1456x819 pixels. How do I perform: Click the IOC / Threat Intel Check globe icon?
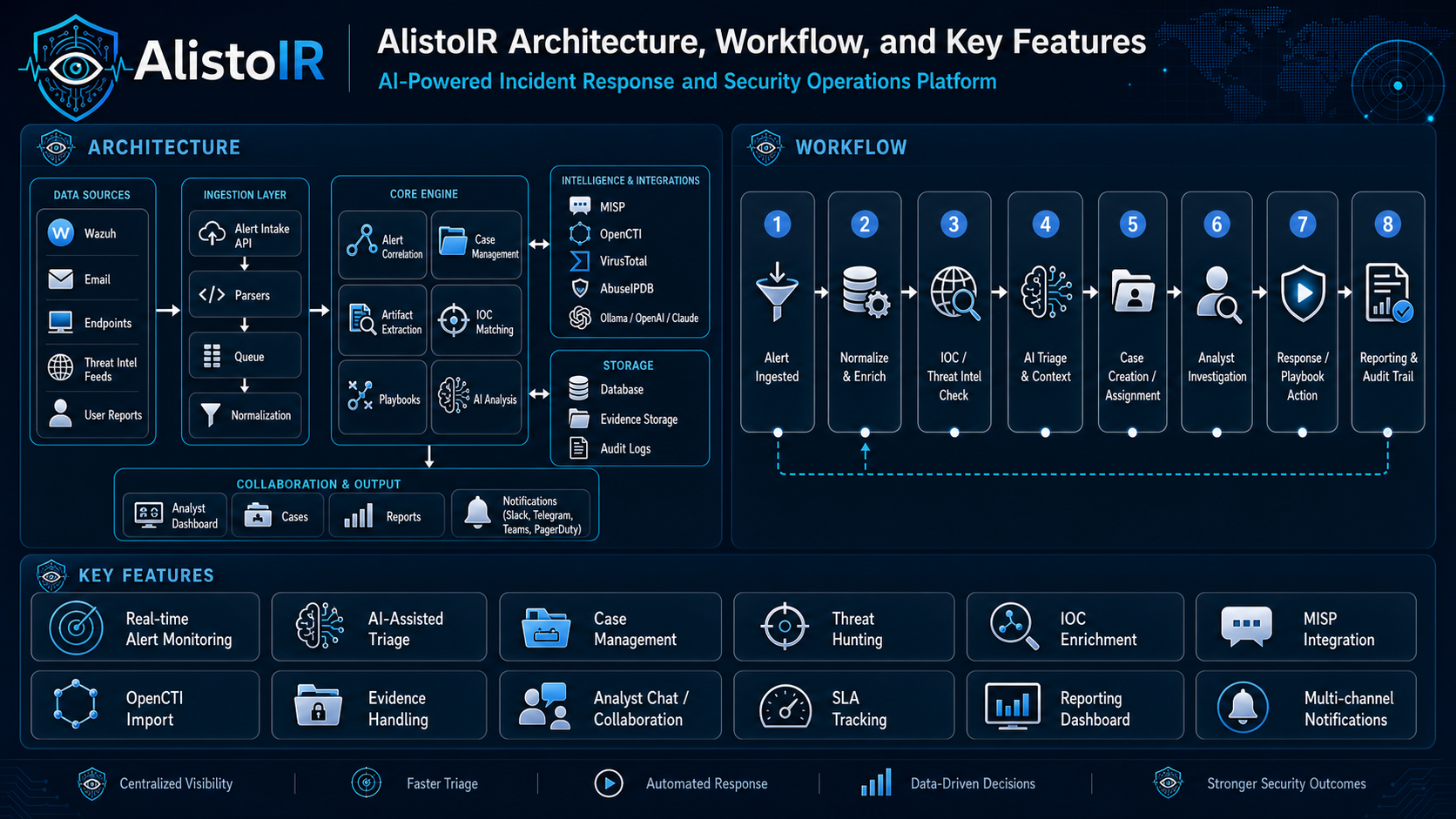click(954, 293)
